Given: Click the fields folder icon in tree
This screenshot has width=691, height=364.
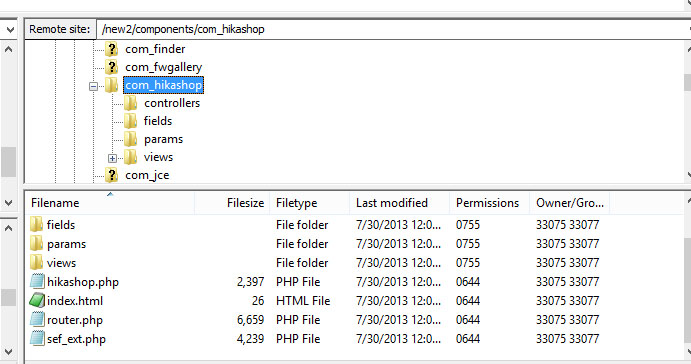Looking at the screenshot, I should (131, 121).
